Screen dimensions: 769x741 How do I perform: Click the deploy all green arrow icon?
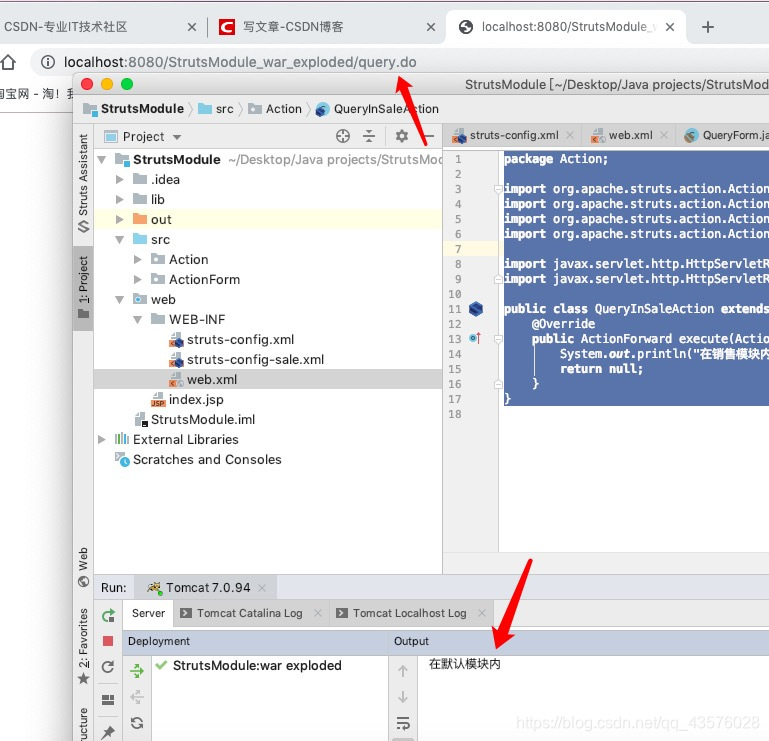(x=137, y=670)
